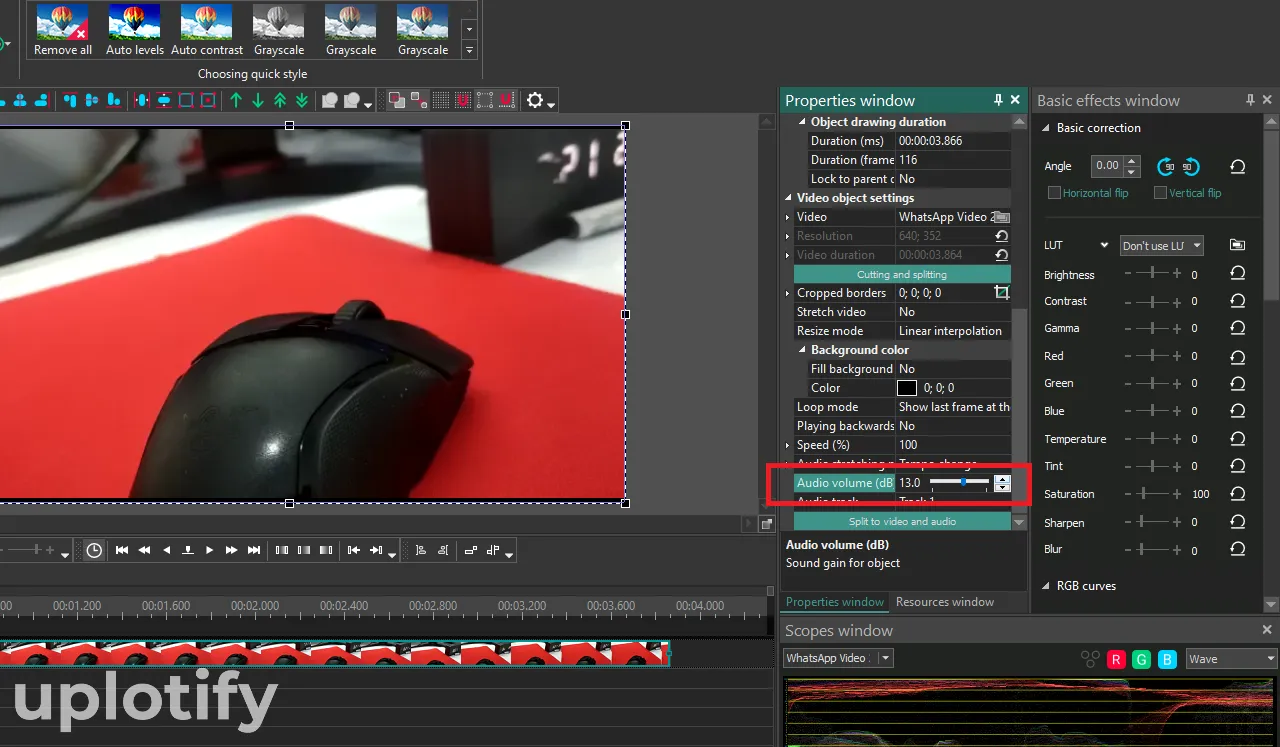Reset the Sharpen value
The image size is (1280, 747).
(x=1238, y=522)
